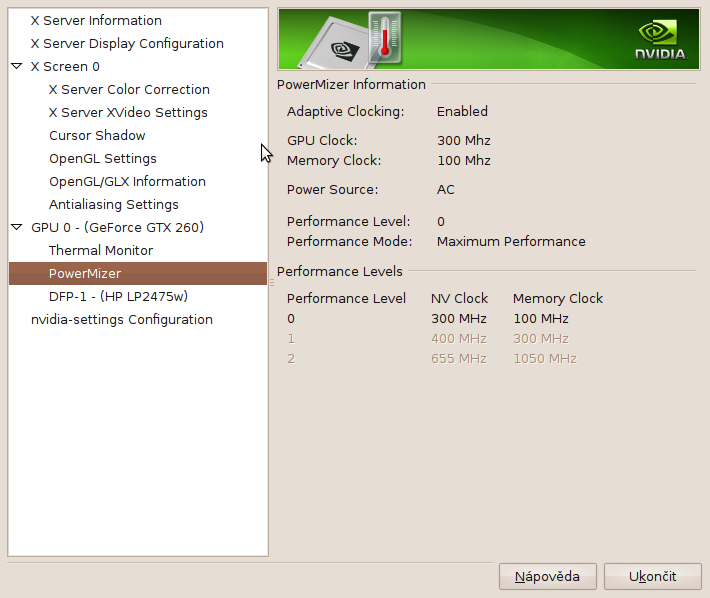Click the GPU Clock '300 Mhz' value

tap(464, 140)
